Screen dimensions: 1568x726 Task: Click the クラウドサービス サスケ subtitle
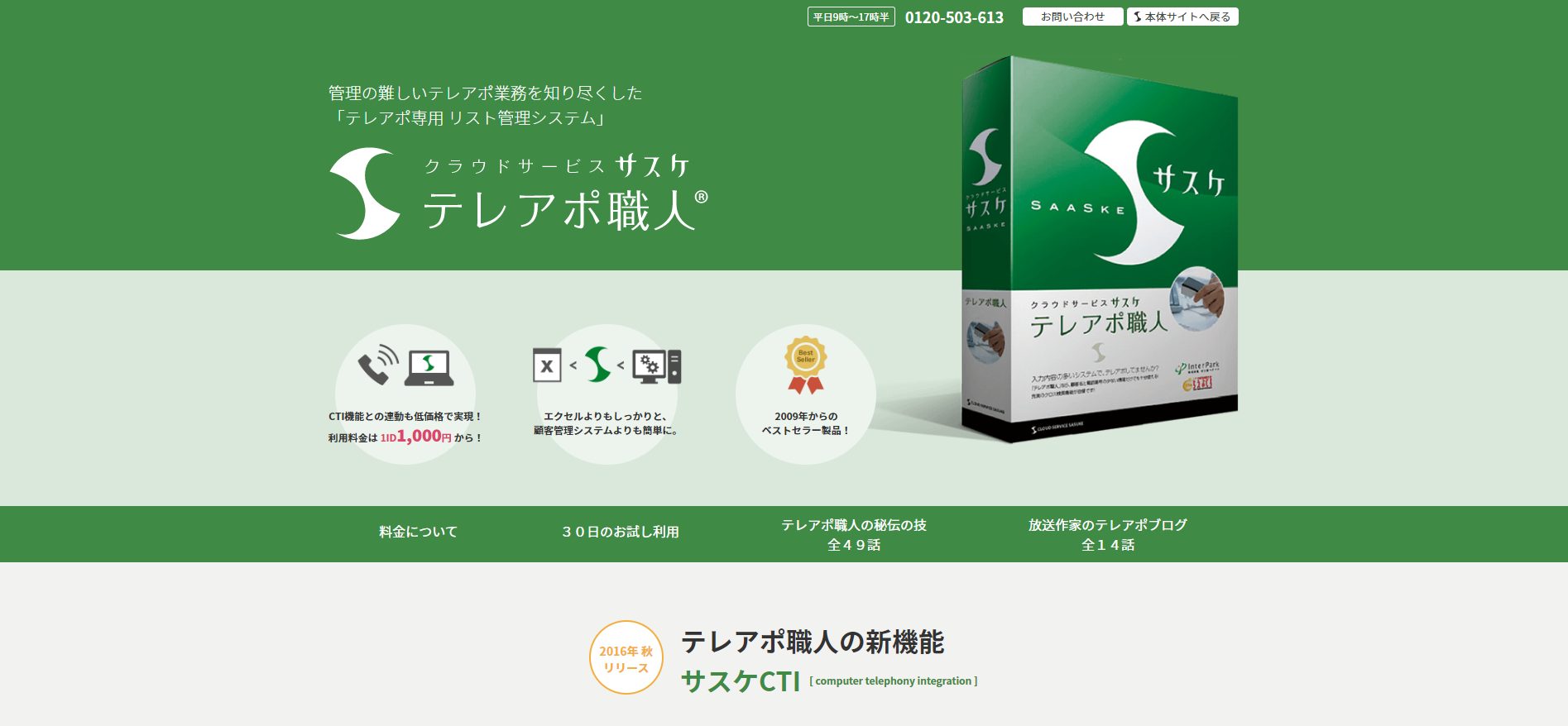[x=556, y=165]
